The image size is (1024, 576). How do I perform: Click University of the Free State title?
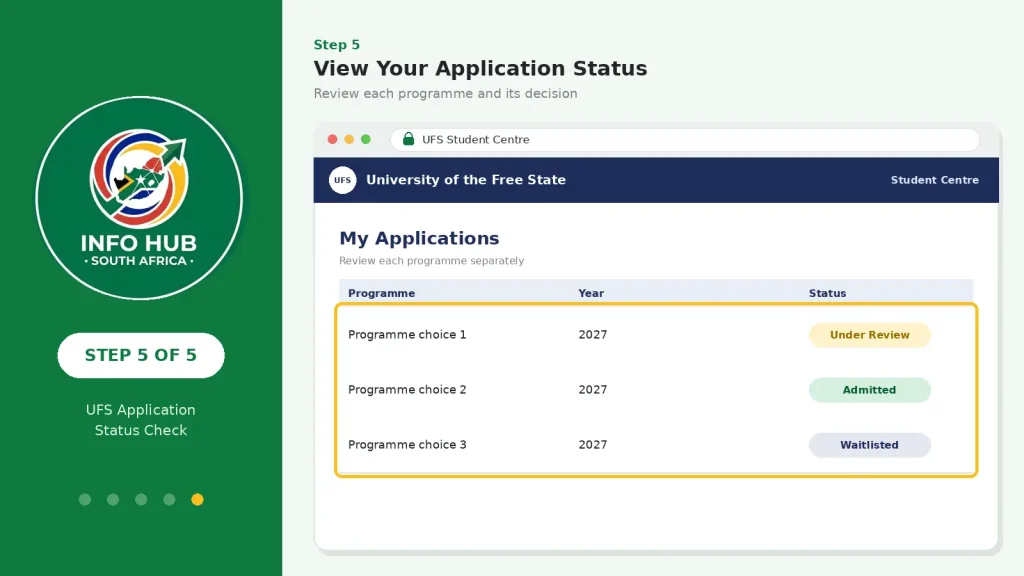click(466, 180)
